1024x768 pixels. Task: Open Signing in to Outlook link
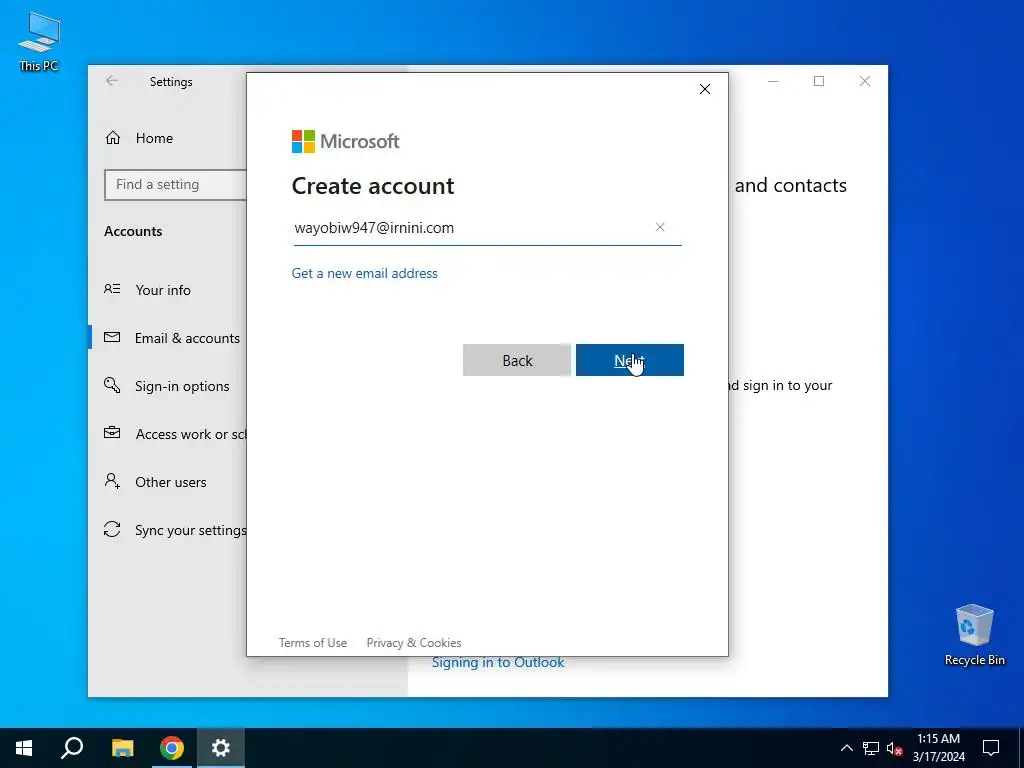point(498,663)
